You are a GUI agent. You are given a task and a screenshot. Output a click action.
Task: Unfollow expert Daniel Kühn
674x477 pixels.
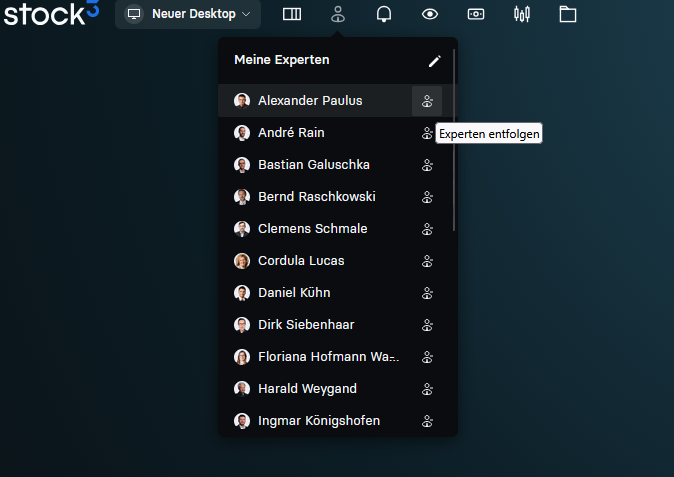point(427,293)
